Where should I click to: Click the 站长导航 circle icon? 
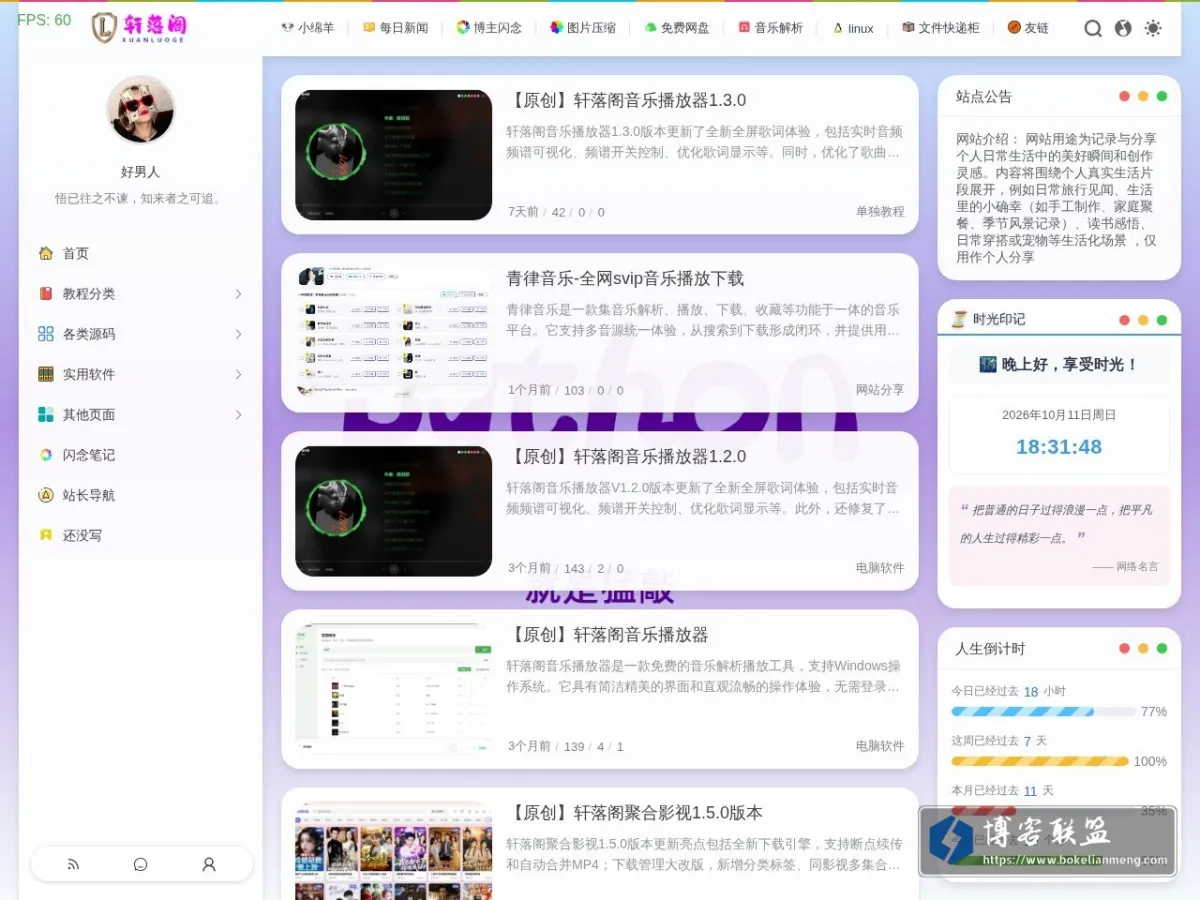click(x=46, y=495)
